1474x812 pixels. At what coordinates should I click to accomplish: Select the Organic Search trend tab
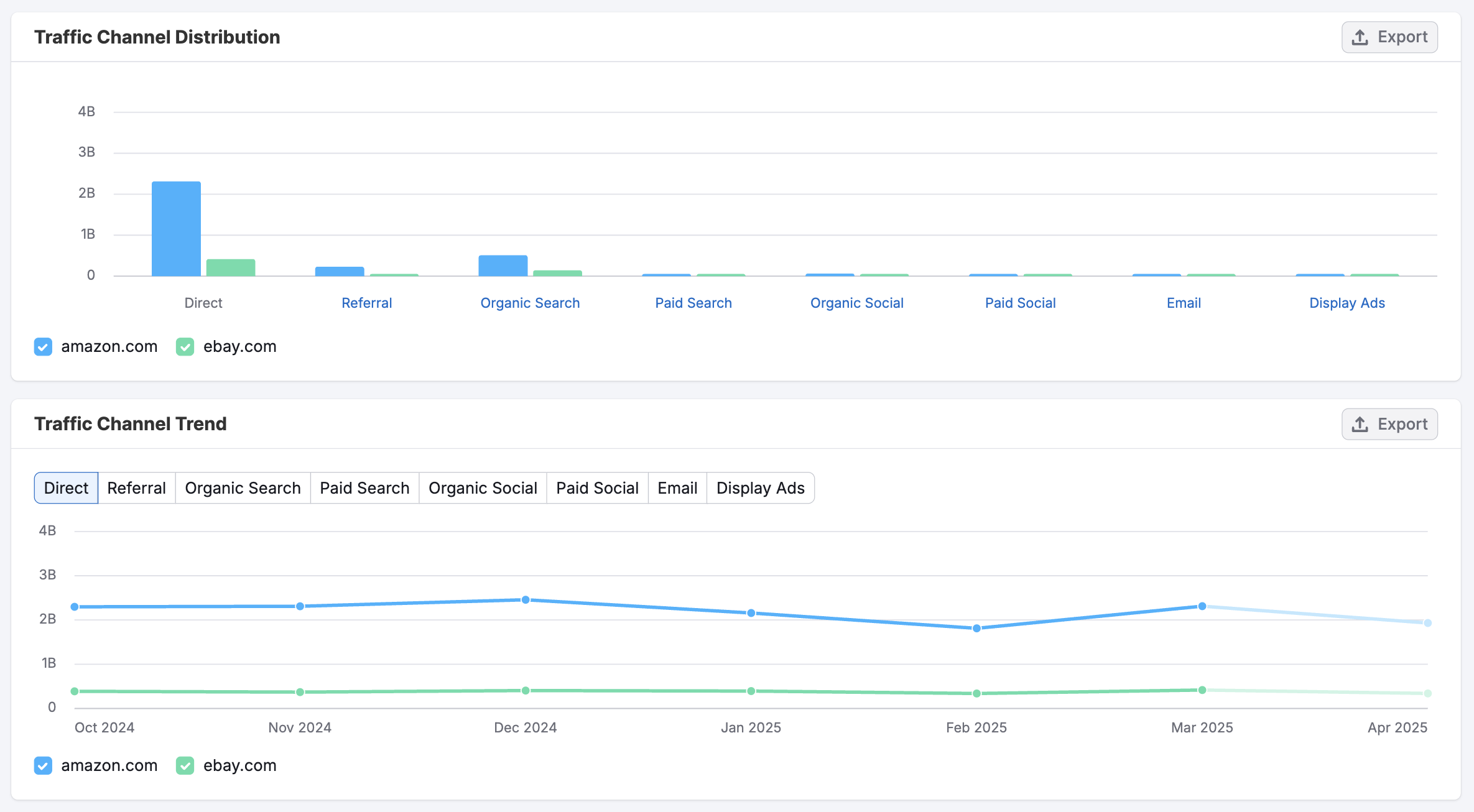point(243,488)
